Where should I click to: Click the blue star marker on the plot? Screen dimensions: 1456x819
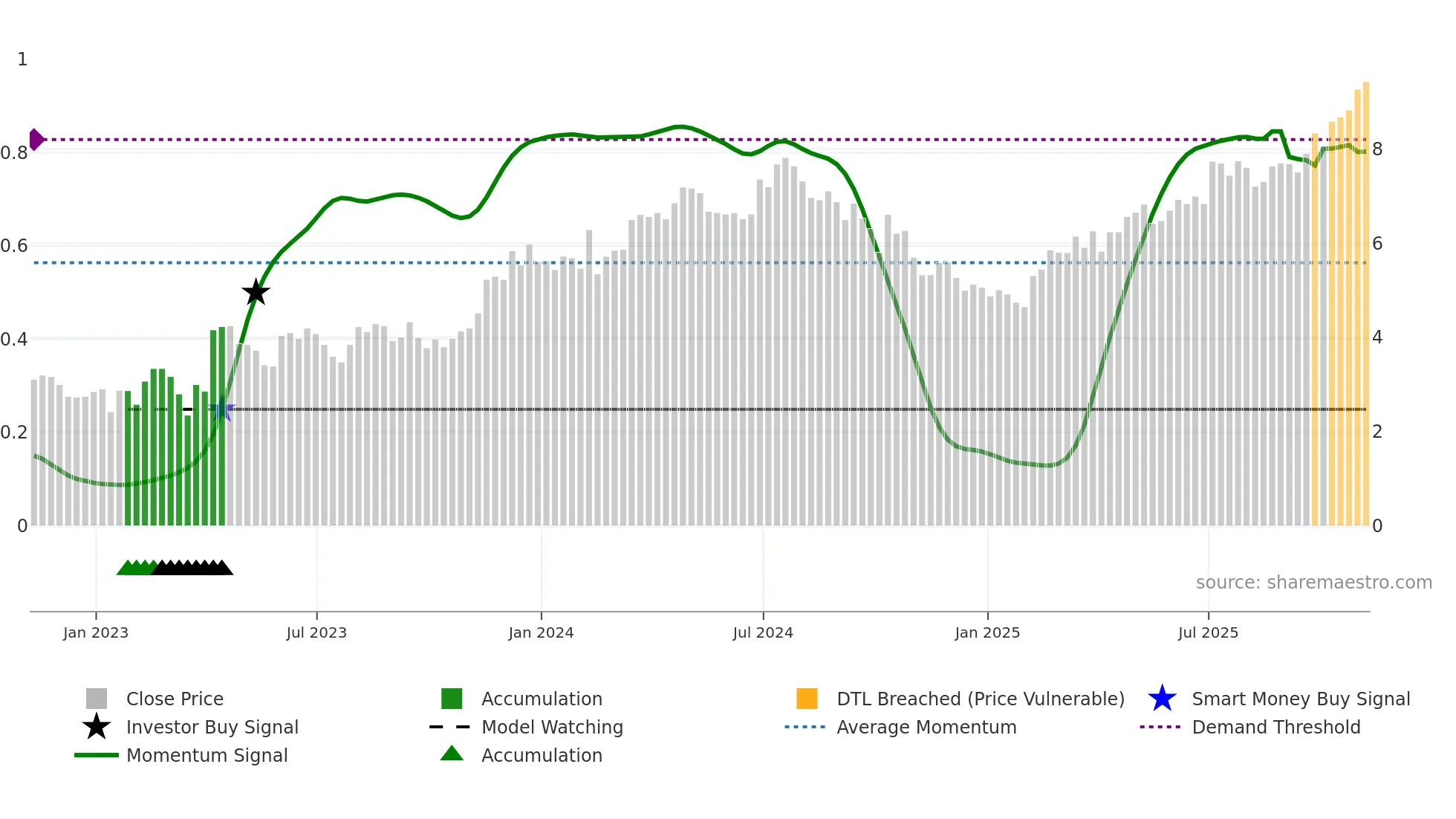[221, 409]
